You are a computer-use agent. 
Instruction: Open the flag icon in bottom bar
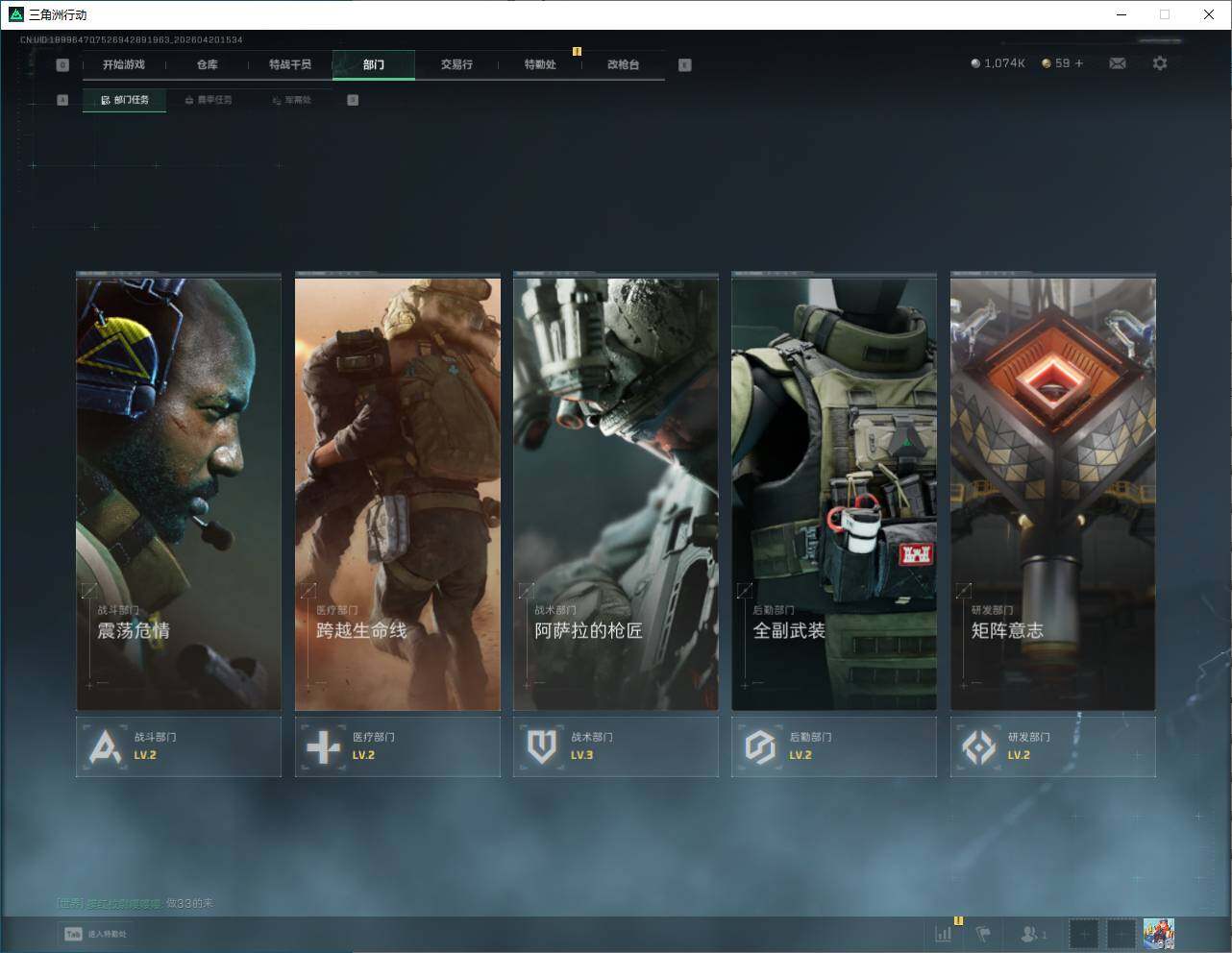tap(983, 933)
